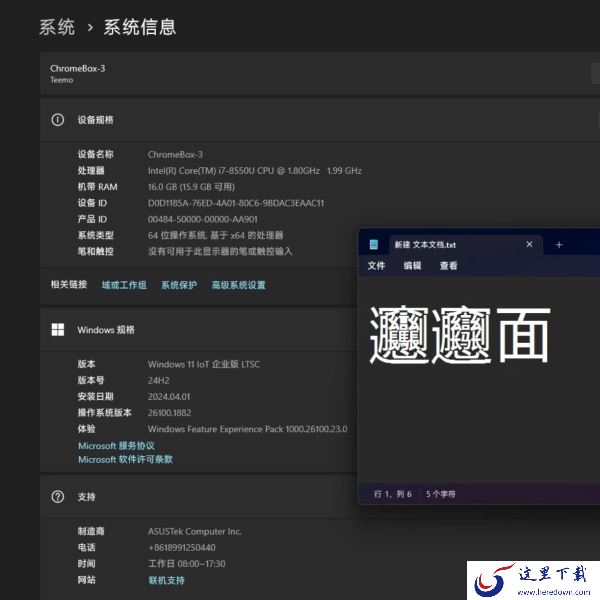The height and width of the screenshot is (600, 600).
Task: Click the Windows logo icon beside Windows 规格
Action: click(58, 329)
